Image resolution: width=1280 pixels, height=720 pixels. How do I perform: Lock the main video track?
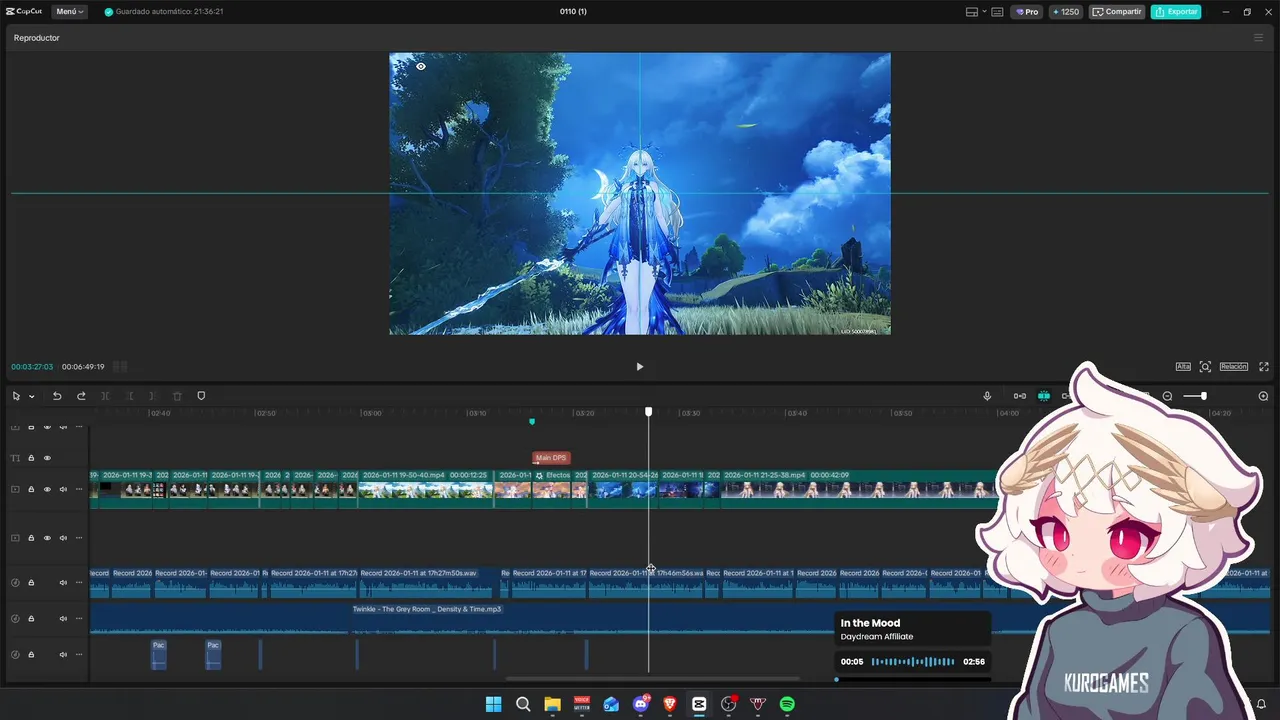tap(31, 489)
